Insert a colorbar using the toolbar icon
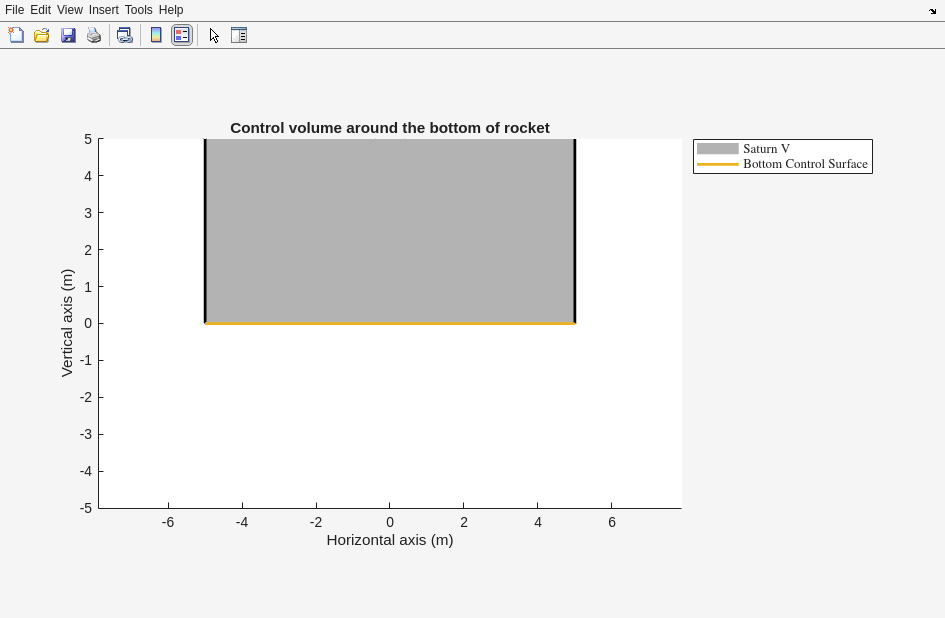Viewport: 945px width, 618px height. [156, 35]
